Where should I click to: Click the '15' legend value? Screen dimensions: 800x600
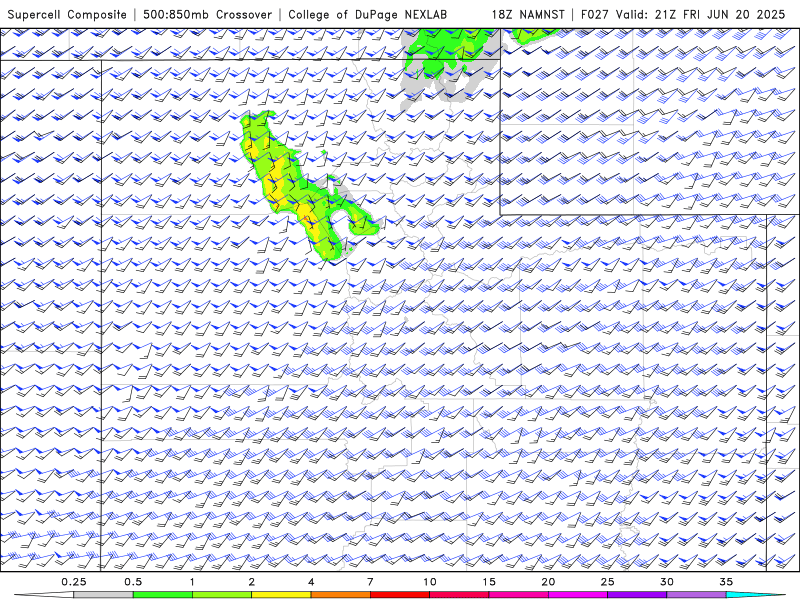coord(489,582)
